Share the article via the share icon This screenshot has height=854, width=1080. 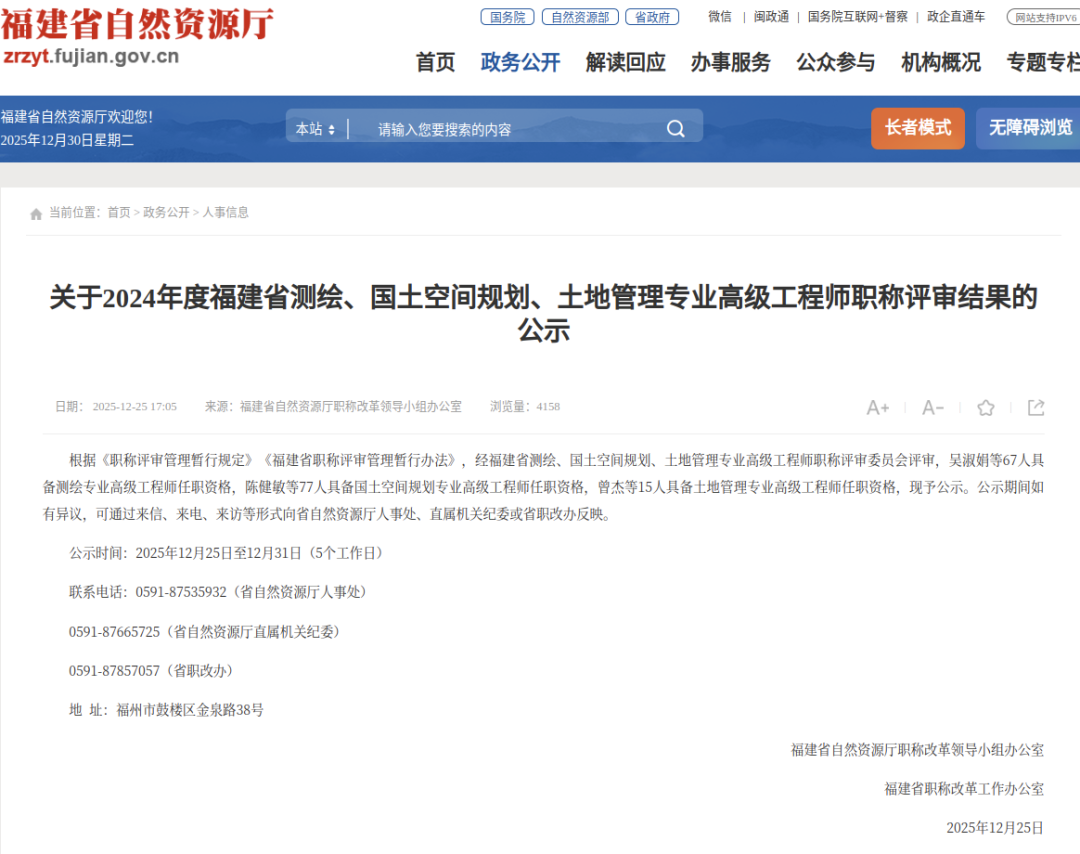(x=1035, y=408)
